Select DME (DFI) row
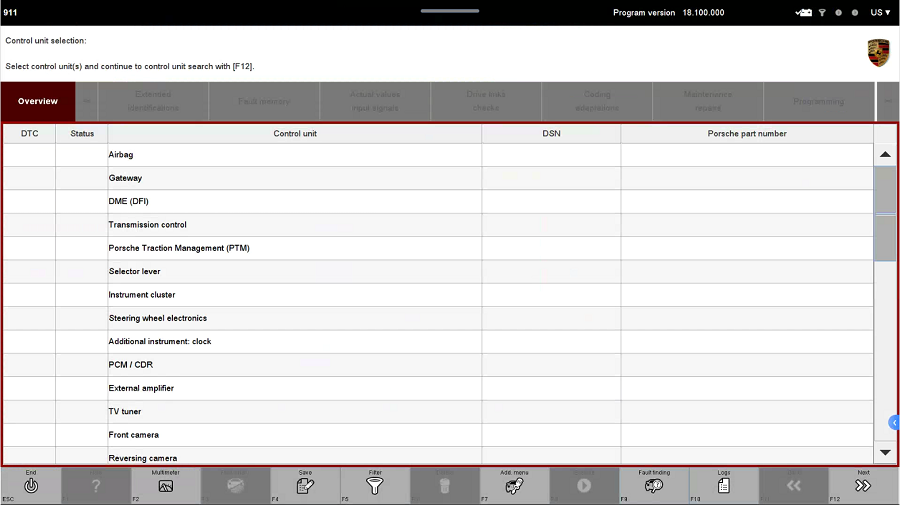Image resolution: width=900 pixels, height=505 pixels. point(439,201)
